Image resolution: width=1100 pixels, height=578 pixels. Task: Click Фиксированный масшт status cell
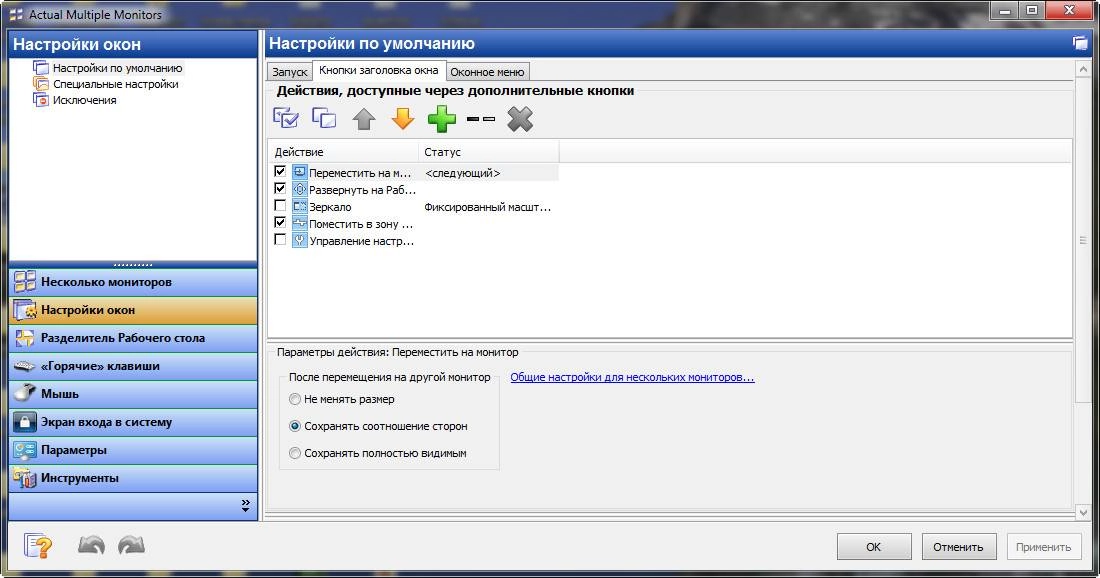click(x=489, y=207)
